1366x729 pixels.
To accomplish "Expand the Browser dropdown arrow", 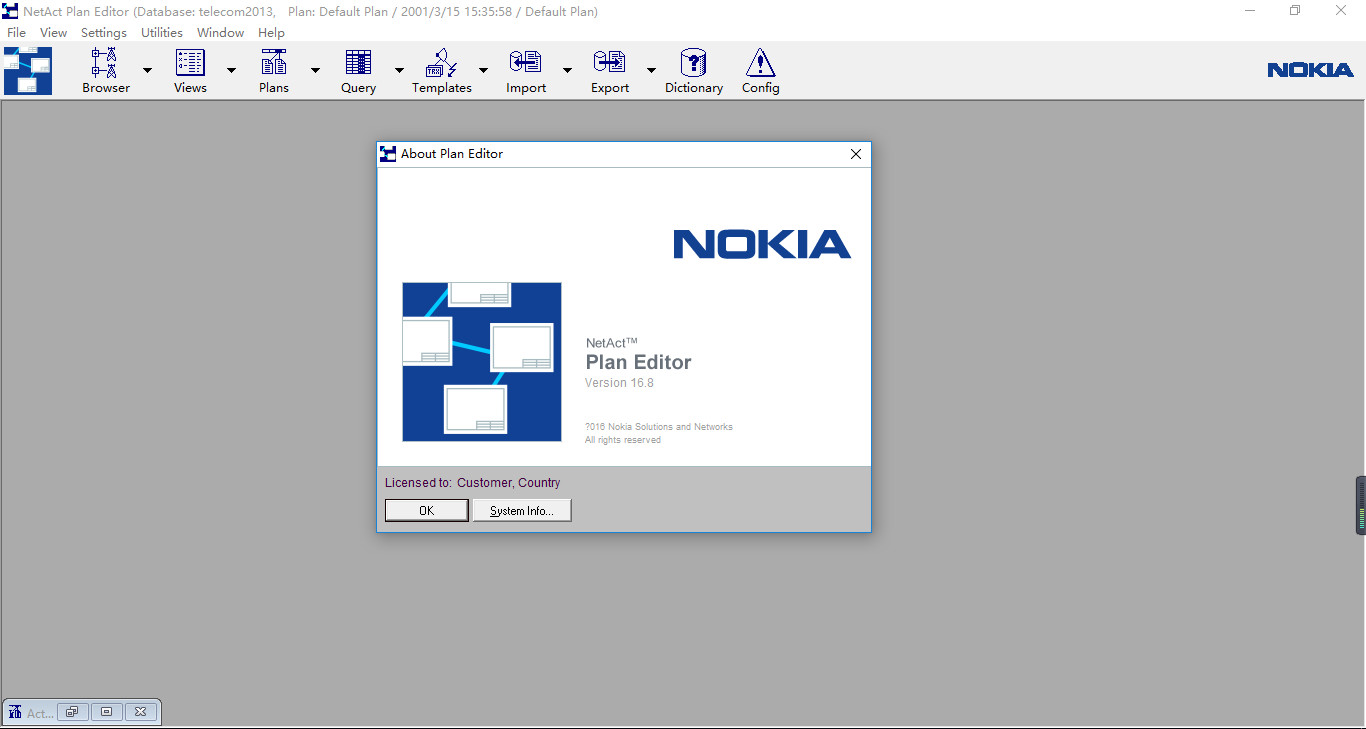I will (x=147, y=72).
